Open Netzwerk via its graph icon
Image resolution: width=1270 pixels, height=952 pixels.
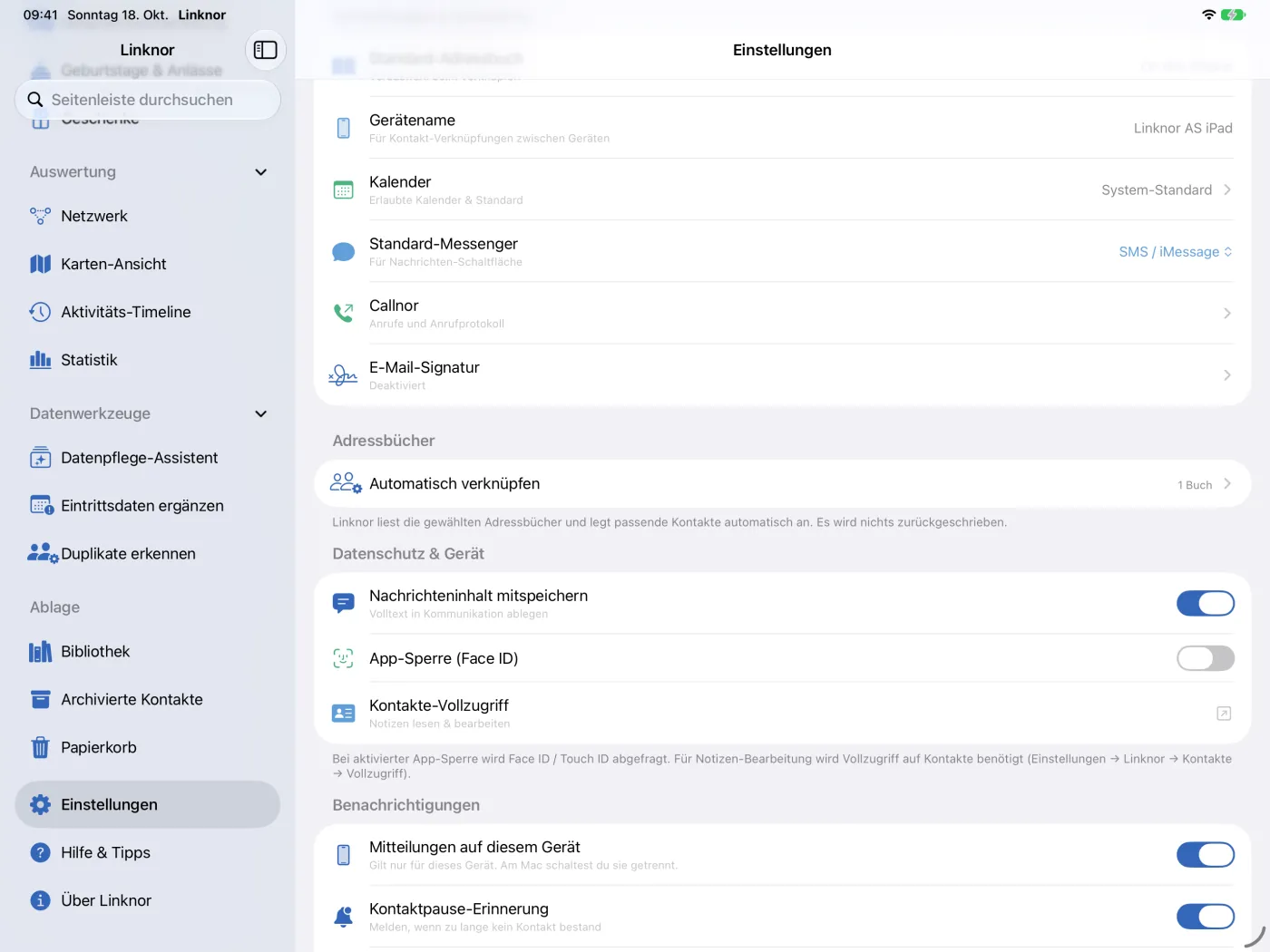click(40, 216)
